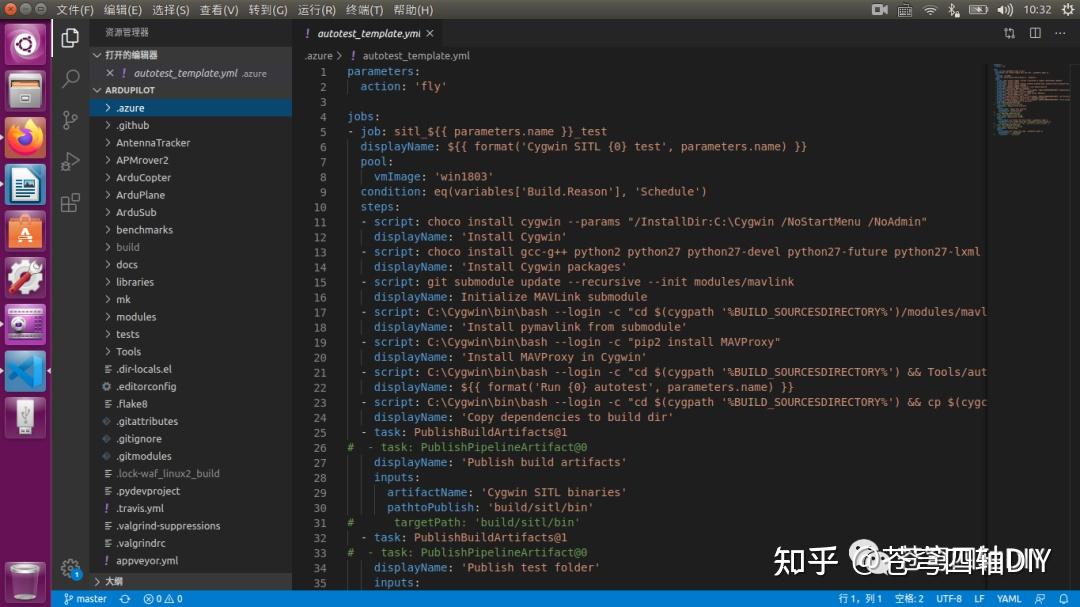Viewport: 1080px width, 607px height.
Task: Click the master branch indicator in status bar
Action: tap(85, 599)
